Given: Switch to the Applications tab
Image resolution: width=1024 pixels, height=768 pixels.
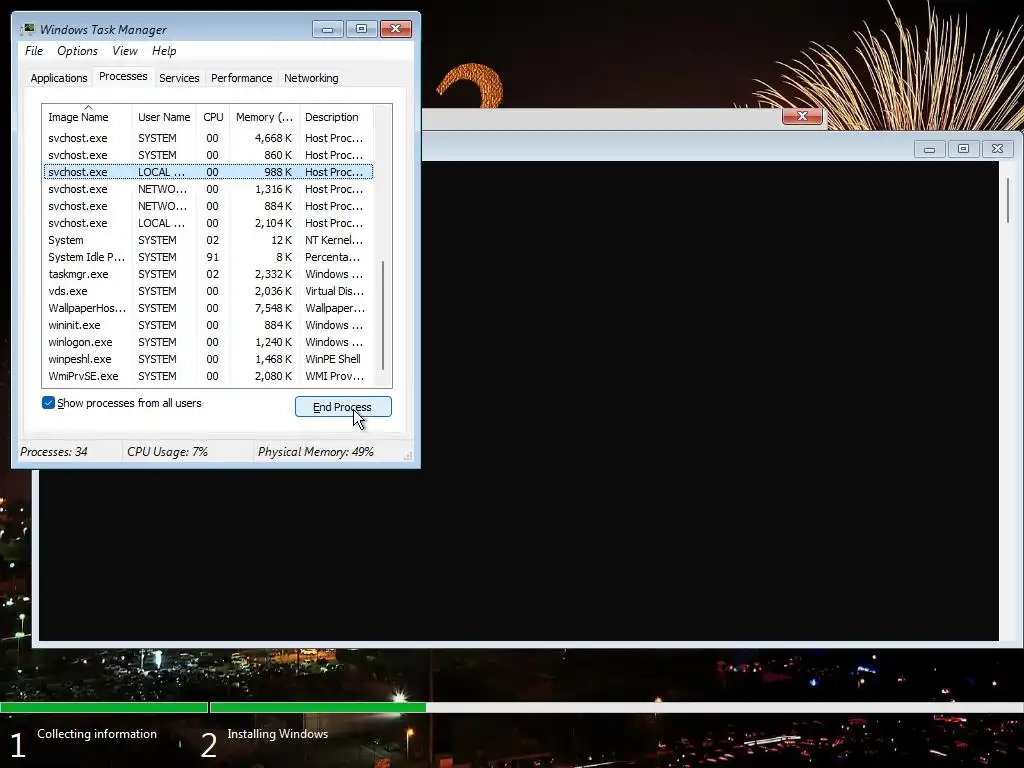Looking at the screenshot, I should [59, 78].
